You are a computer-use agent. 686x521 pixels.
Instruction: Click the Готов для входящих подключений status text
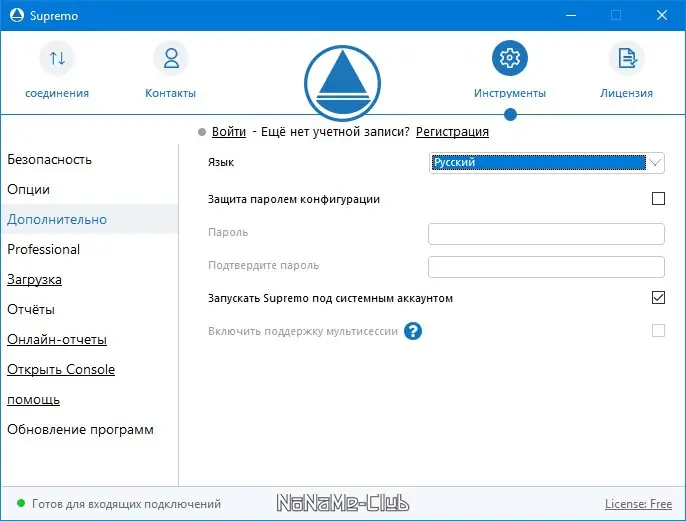(126, 504)
